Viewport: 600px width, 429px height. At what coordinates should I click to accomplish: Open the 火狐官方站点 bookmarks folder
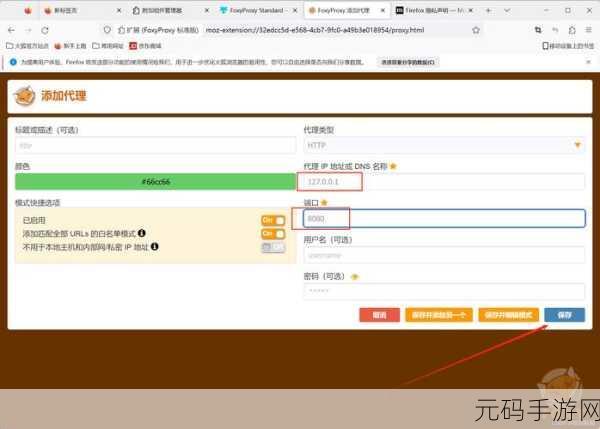(x=27, y=46)
